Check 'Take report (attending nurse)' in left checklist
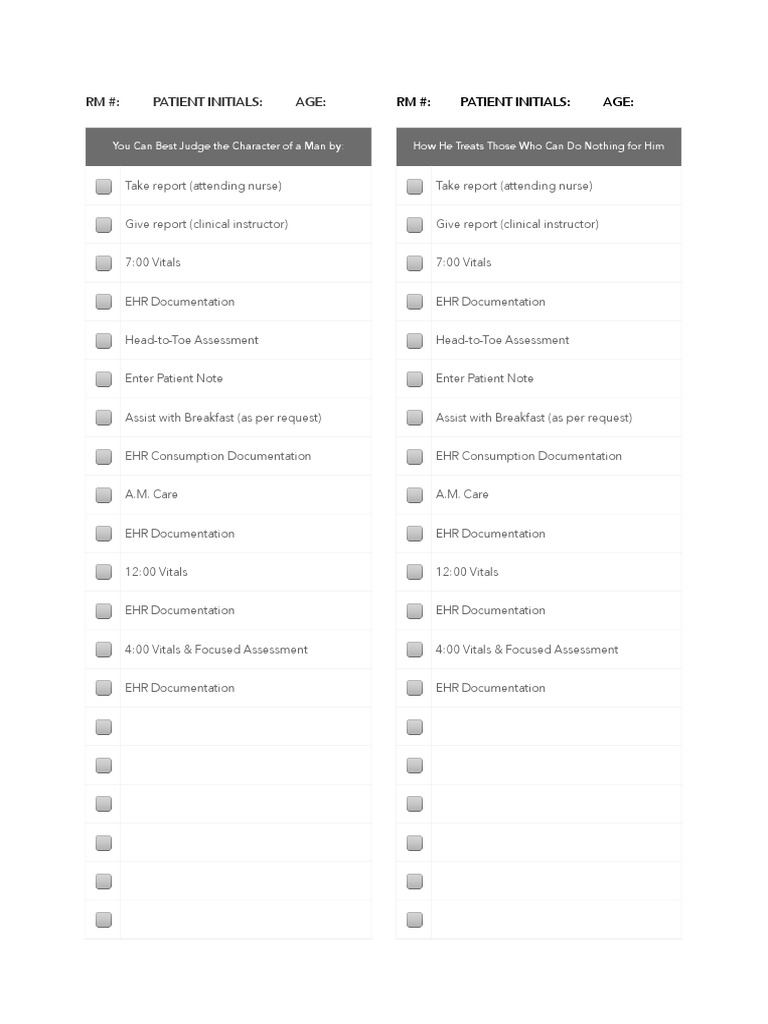This screenshot has width=768, height=1024. tap(104, 186)
